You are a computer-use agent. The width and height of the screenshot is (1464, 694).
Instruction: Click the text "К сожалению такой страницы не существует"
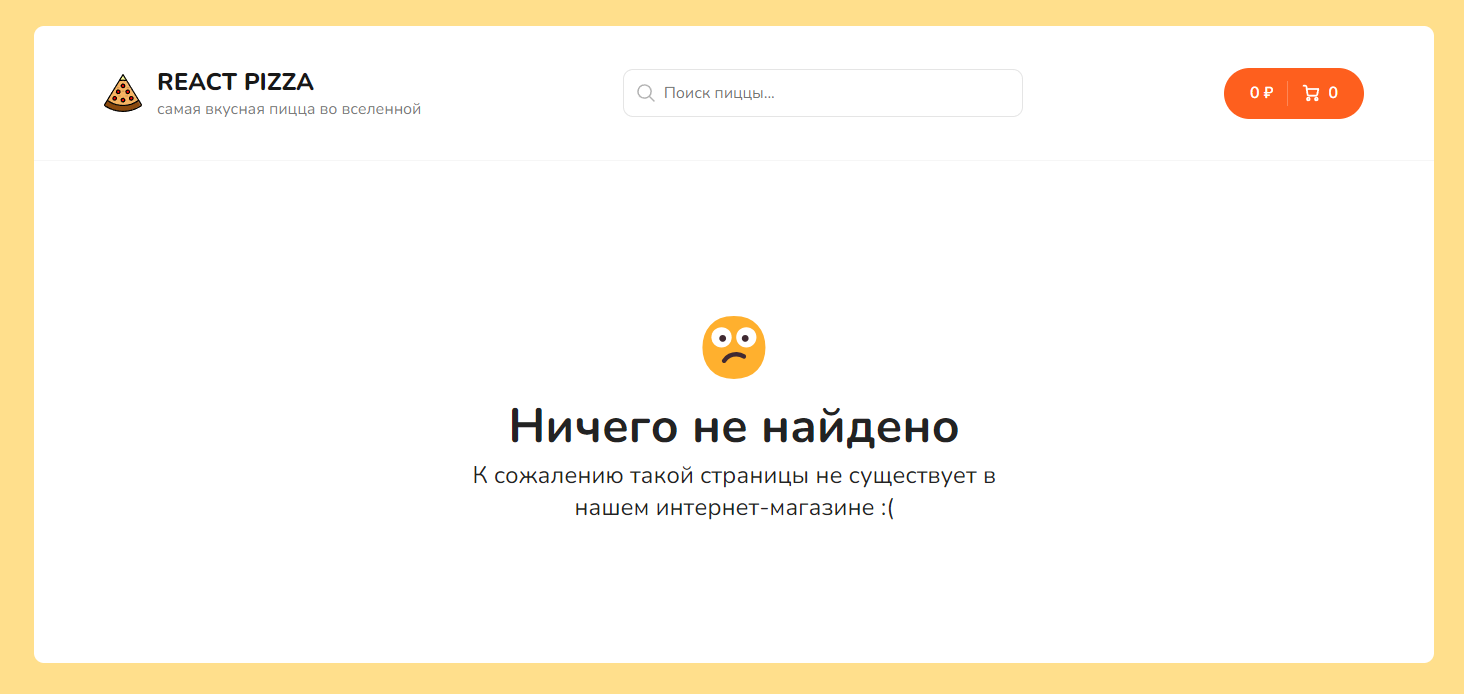pos(724,475)
